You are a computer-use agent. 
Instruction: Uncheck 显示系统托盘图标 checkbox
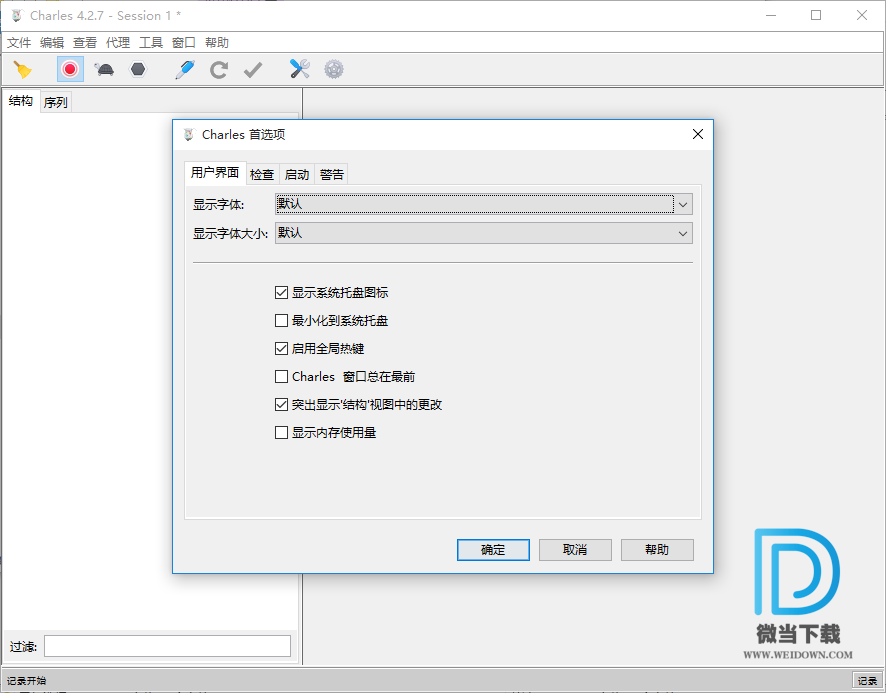(x=281, y=292)
